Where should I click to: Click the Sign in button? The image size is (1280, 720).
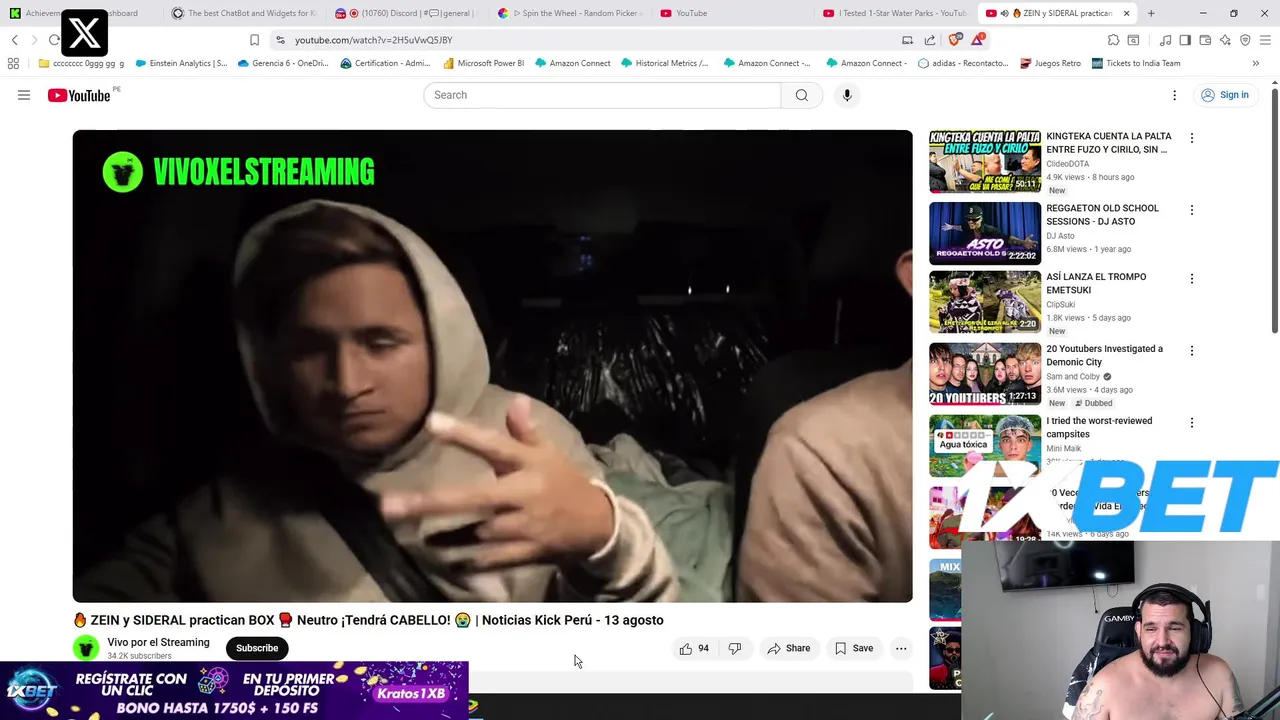(x=1224, y=95)
